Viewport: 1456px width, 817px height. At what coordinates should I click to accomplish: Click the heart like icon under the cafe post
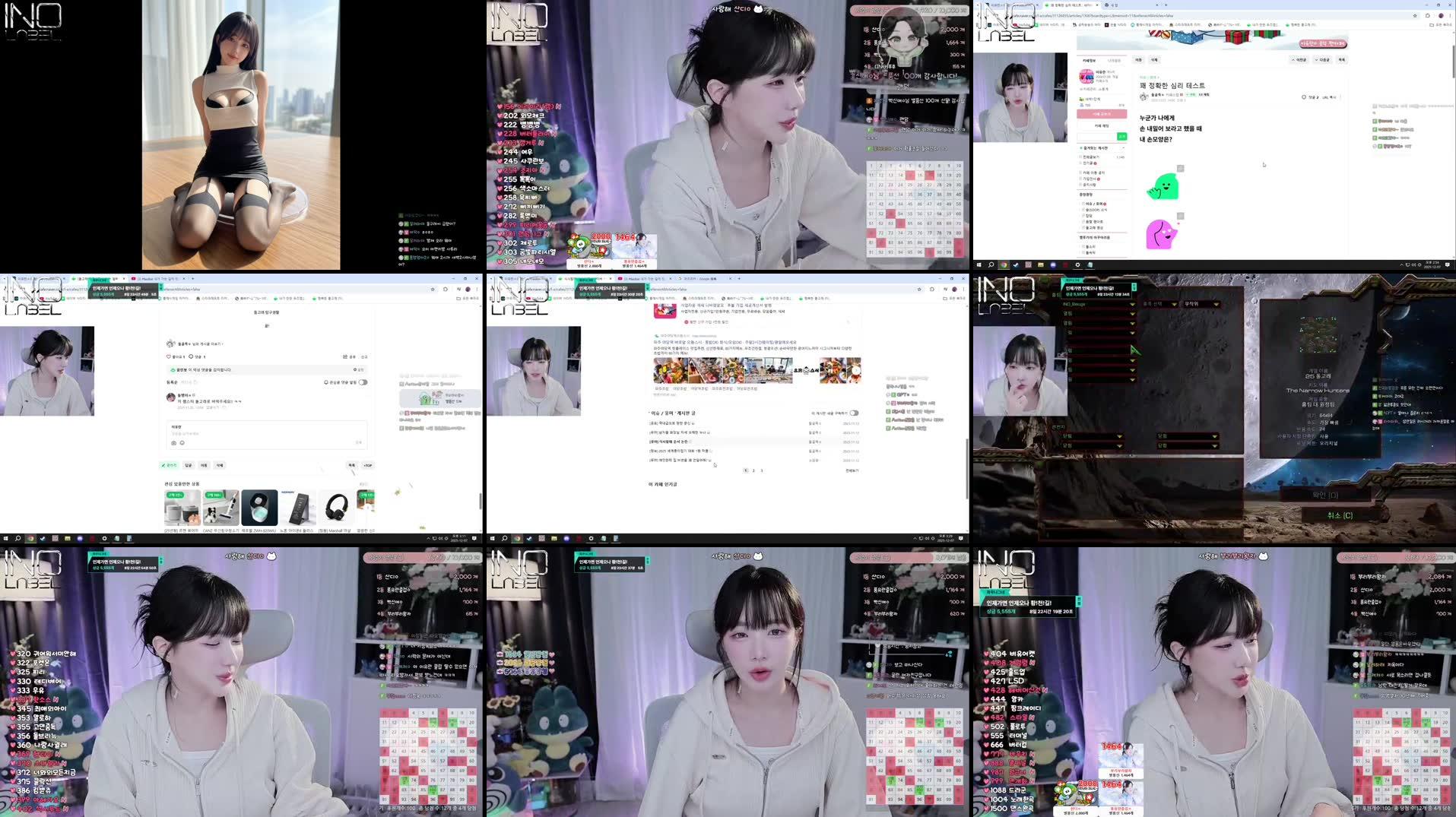[x=168, y=356]
